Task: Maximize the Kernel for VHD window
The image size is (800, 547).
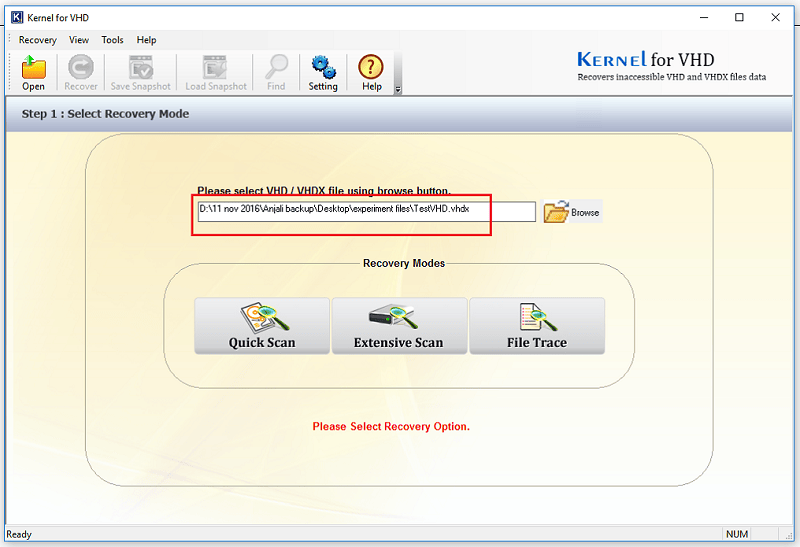Action: 739,17
